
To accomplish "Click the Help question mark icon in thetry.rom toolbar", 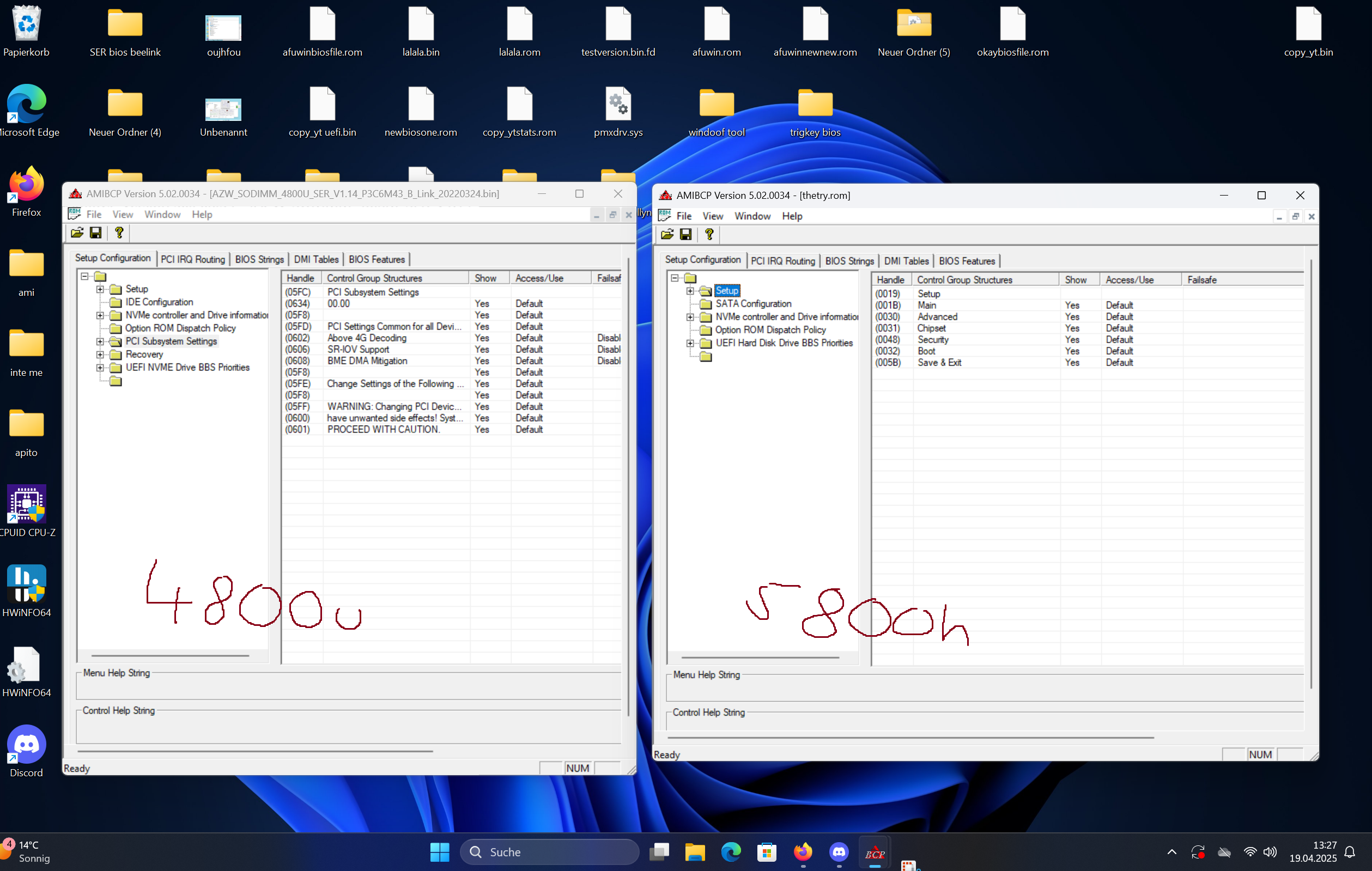I will click(x=709, y=234).
